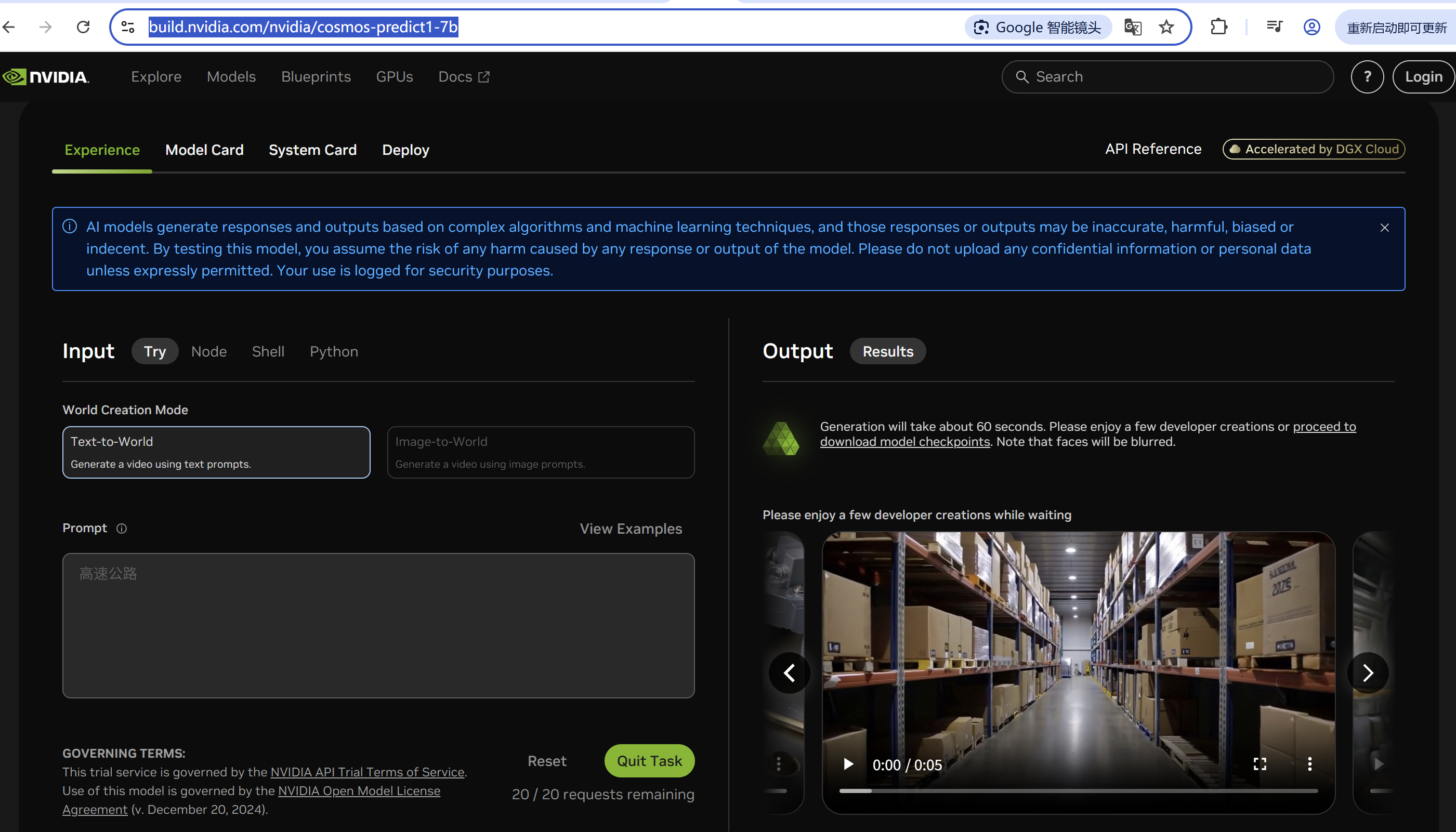Open API Reference link
This screenshot has height=832, width=1456.
point(1153,149)
